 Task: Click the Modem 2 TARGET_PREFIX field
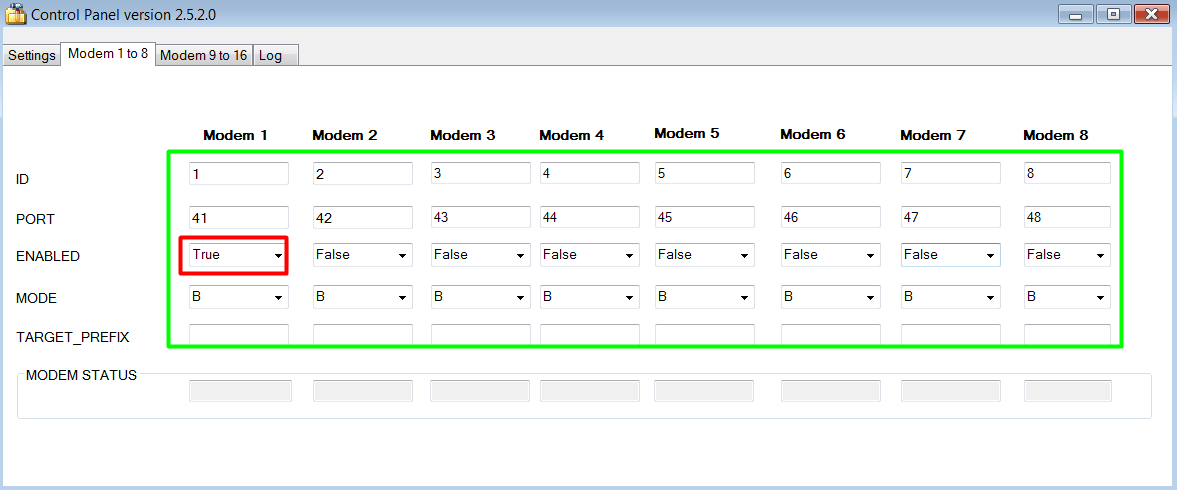pos(362,335)
